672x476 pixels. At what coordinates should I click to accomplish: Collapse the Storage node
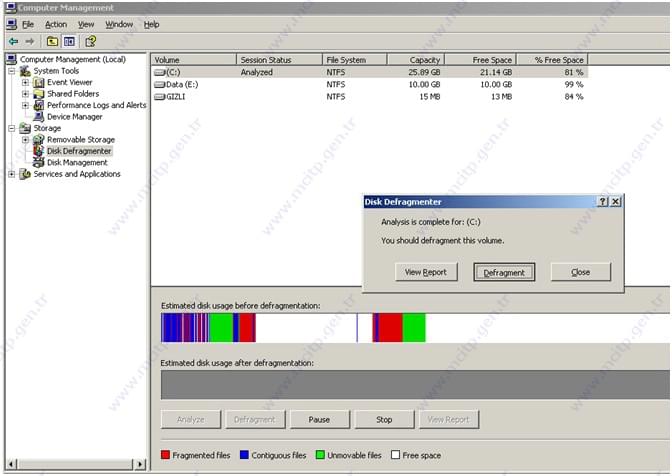tap(12, 128)
